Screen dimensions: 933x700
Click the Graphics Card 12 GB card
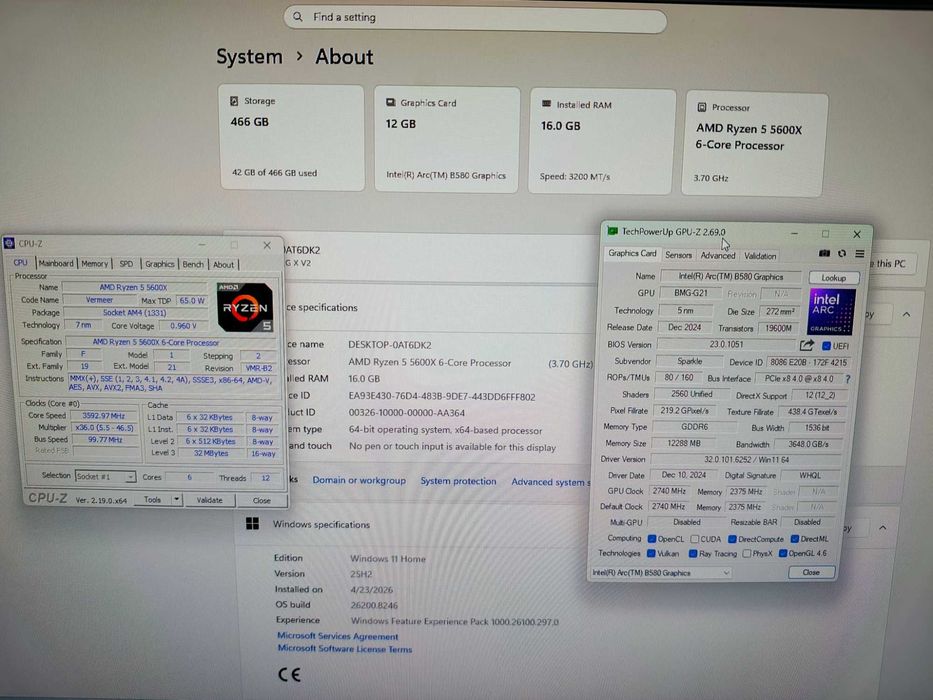pyautogui.click(x=447, y=139)
